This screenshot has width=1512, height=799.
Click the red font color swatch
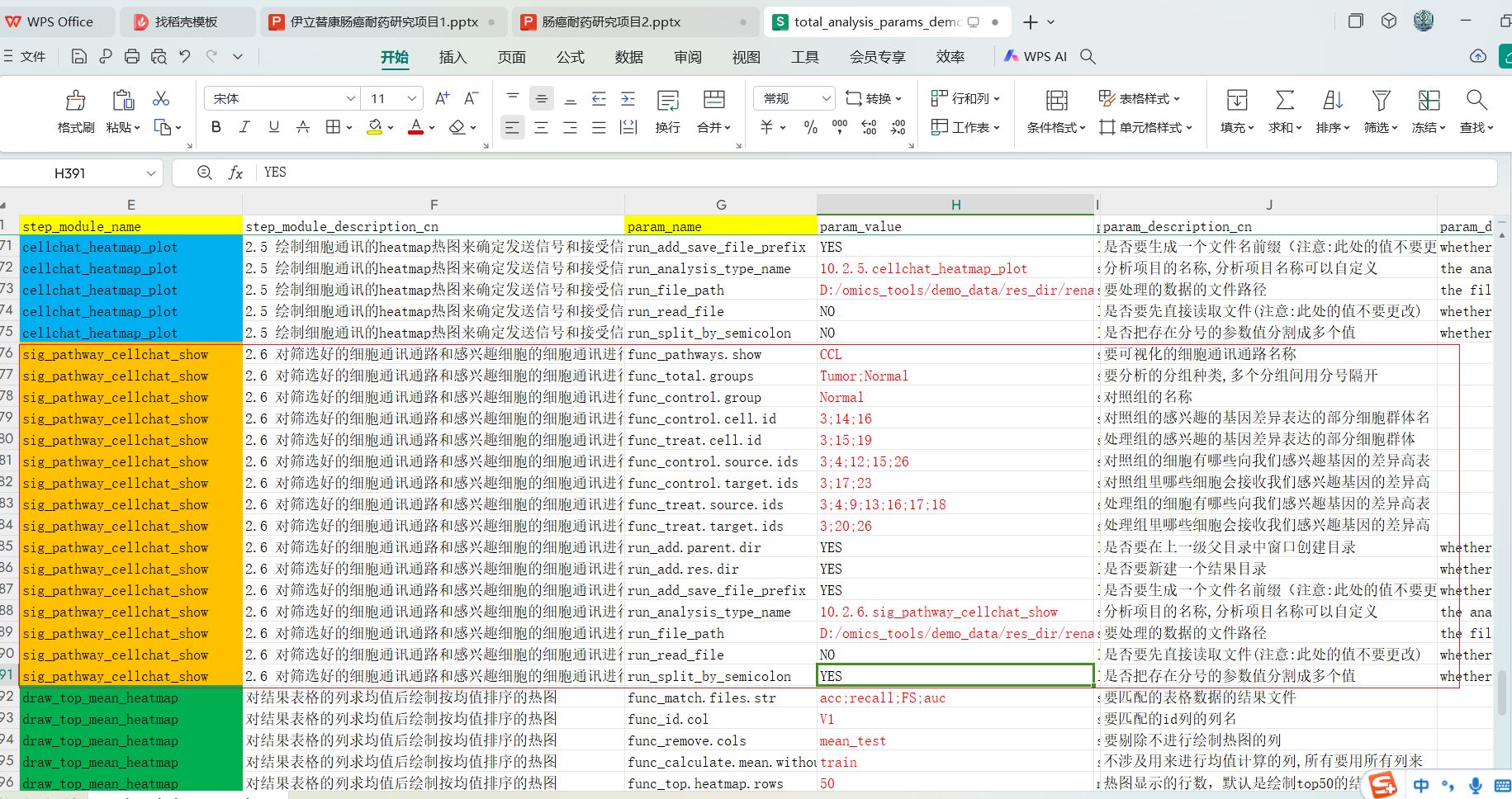pos(416,127)
